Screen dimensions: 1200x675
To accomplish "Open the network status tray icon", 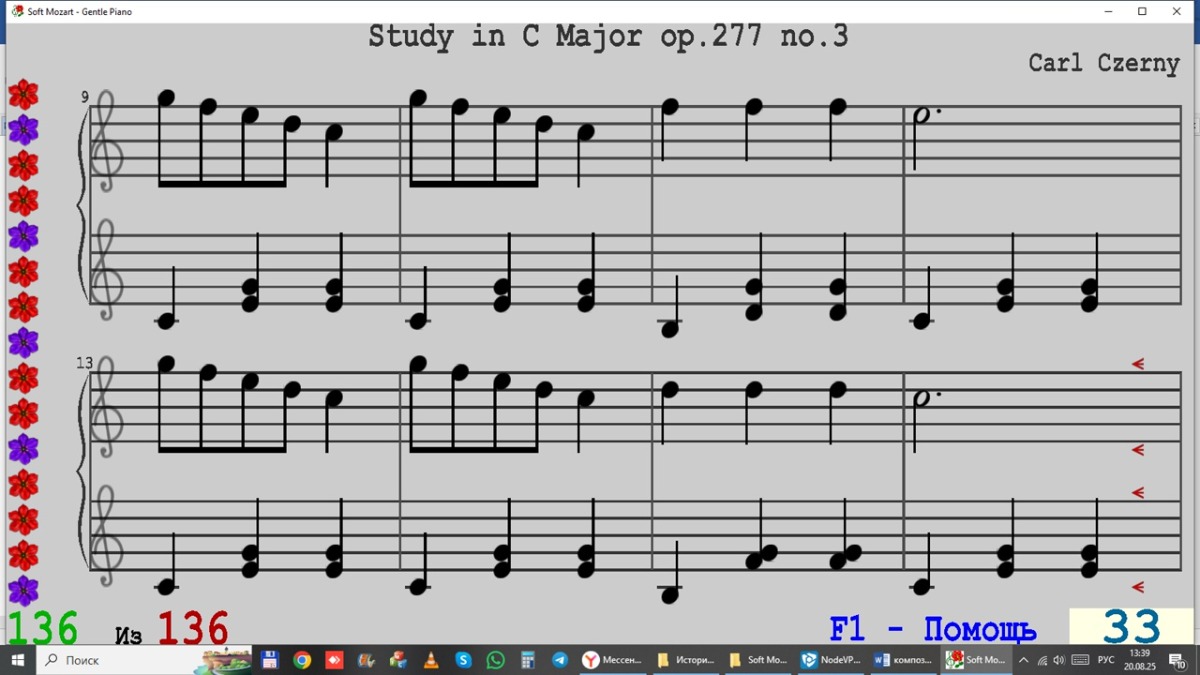I will pyautogui.click(x=1042, y=660).
